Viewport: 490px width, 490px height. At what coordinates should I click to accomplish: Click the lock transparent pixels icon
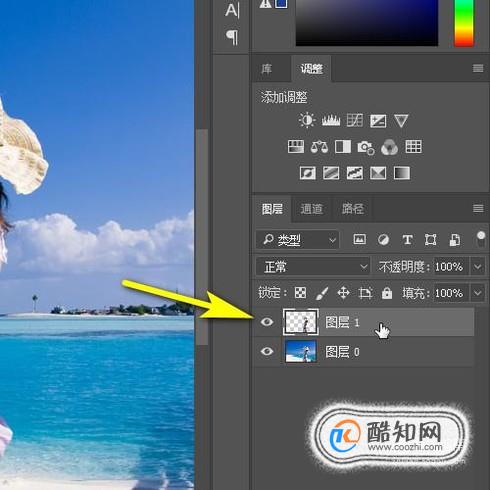[300, 293]
